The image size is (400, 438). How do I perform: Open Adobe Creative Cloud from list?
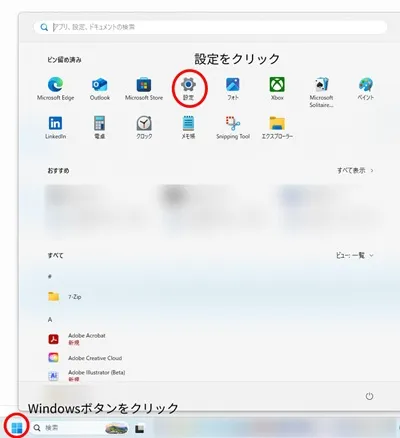(x=85, y=358)
